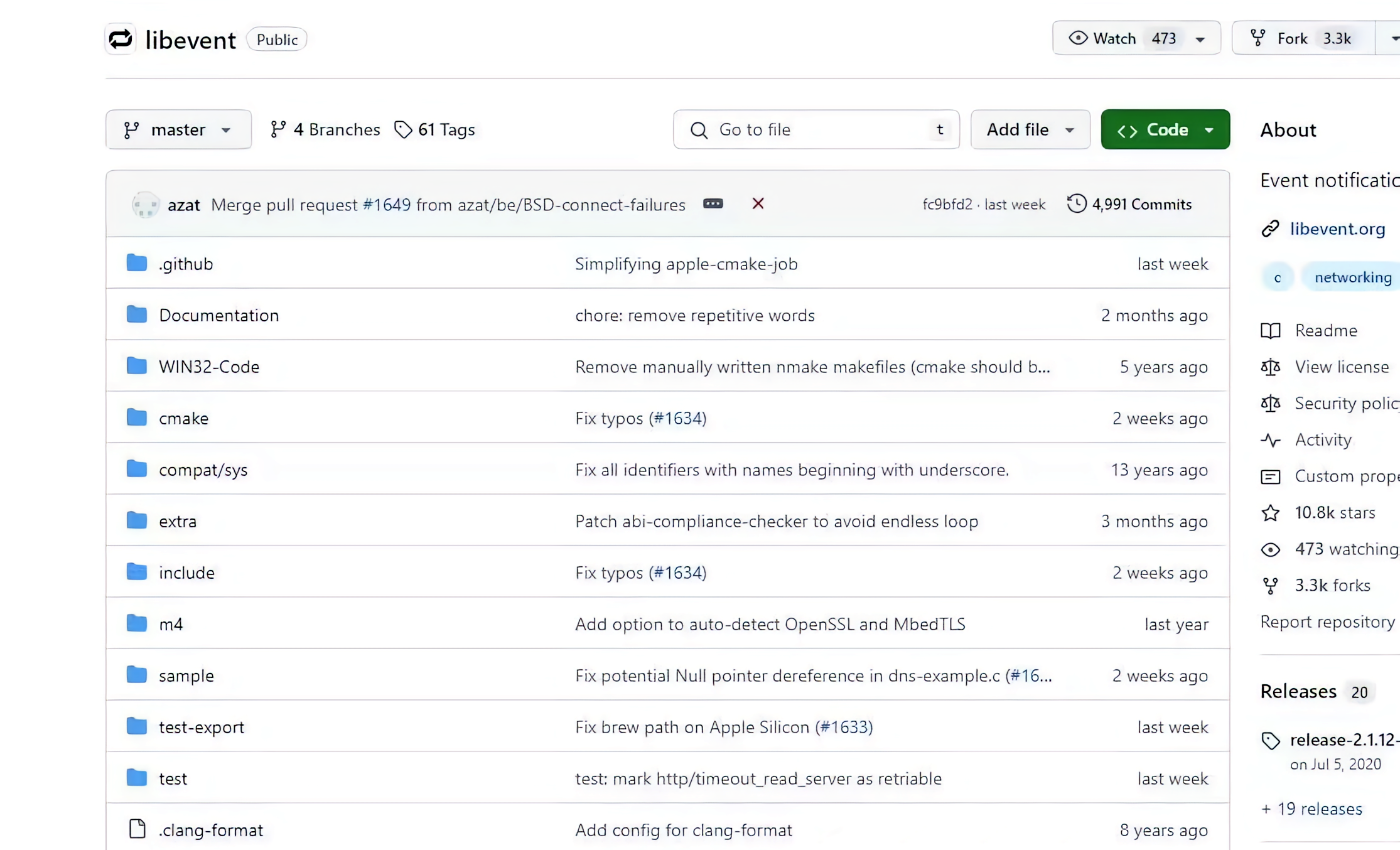Select the networking topic tag
1400x850 pixels.
(1352, 277)
